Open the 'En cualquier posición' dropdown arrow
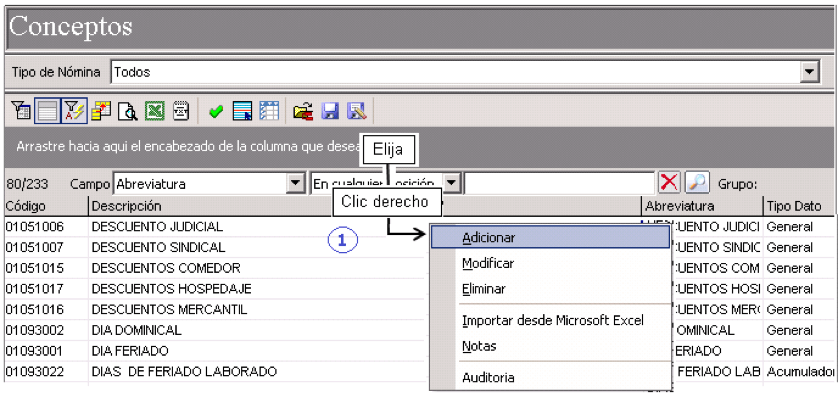The height and width of the screenshot is (397, 838). (x=452, y=184)
